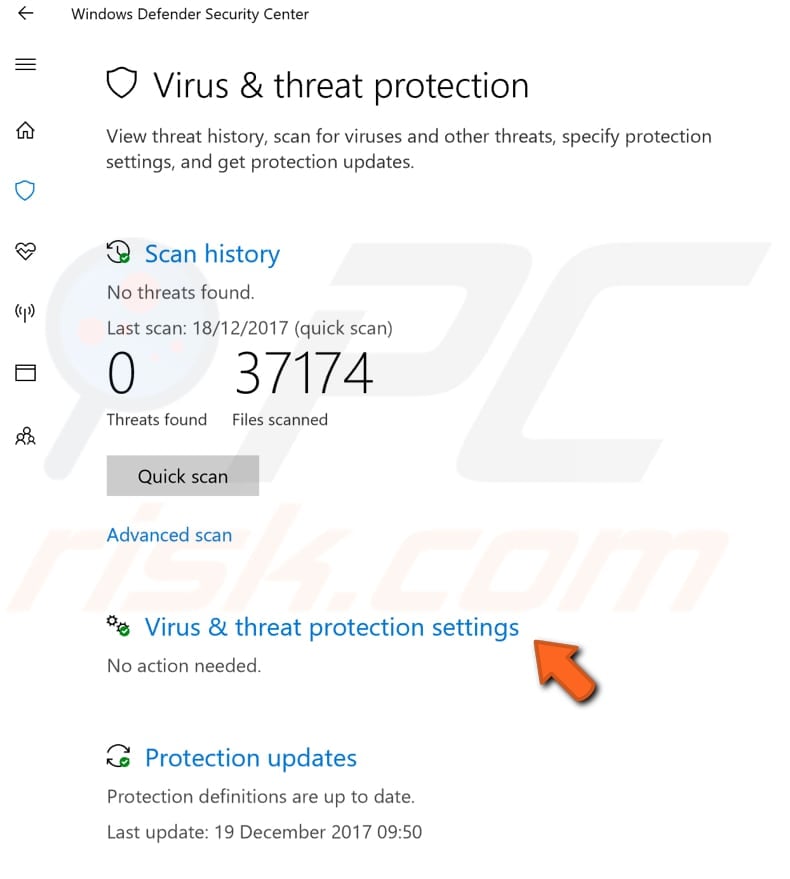
Task: Open the Protection updates page
Action: coord(250,757)
